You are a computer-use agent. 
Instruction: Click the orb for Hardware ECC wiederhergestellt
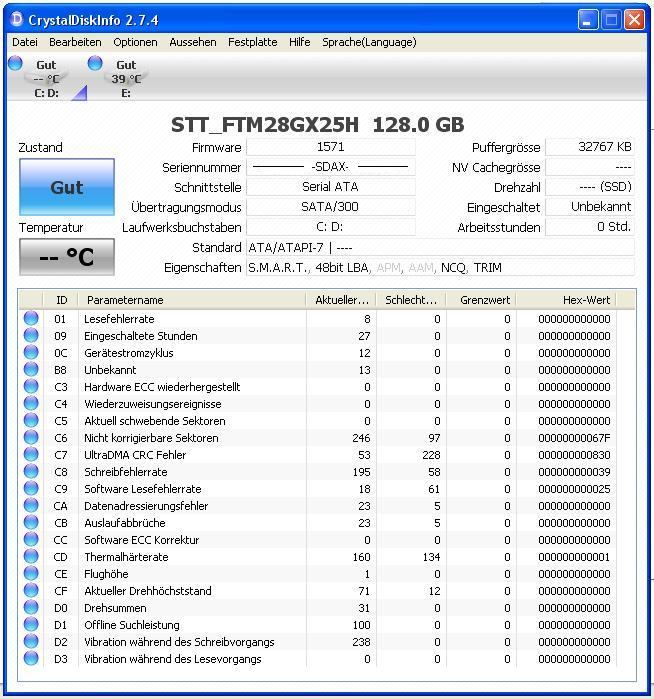tap(31, 386)
